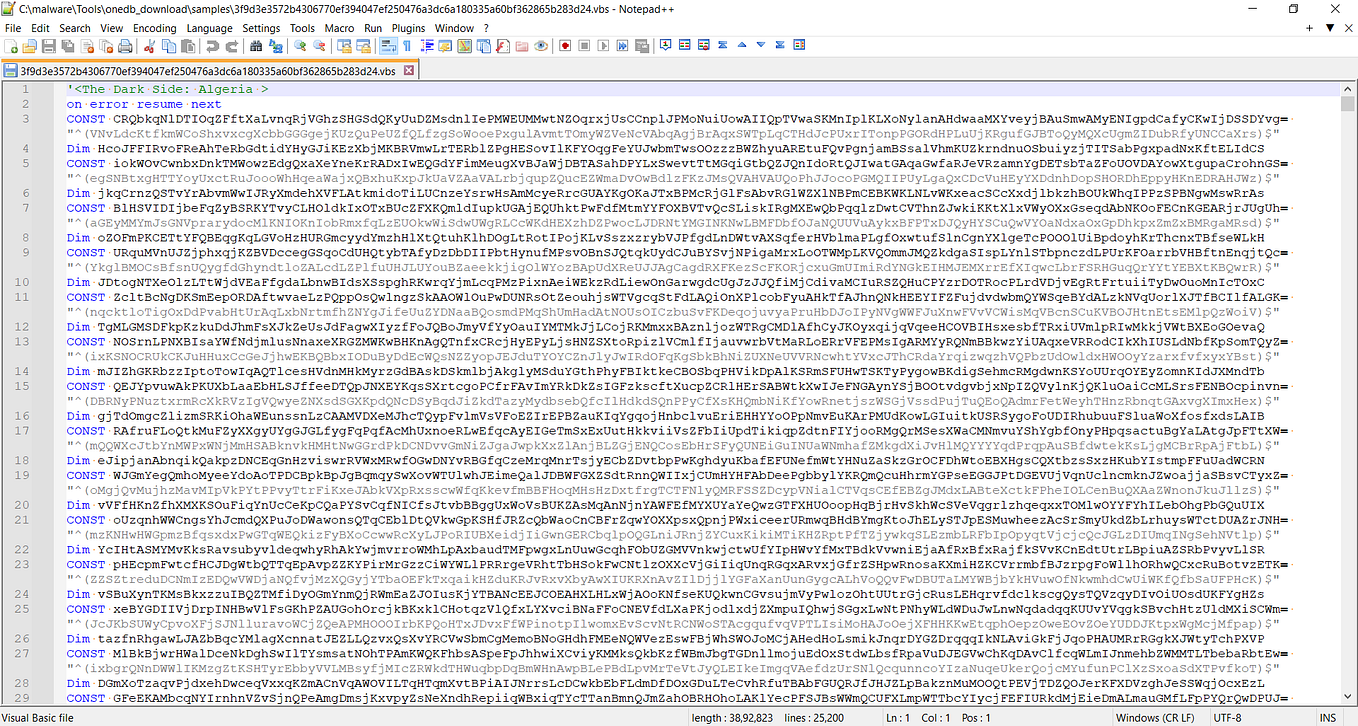
Task: Click the Stop recording square icon
Action: coord(584,46)
